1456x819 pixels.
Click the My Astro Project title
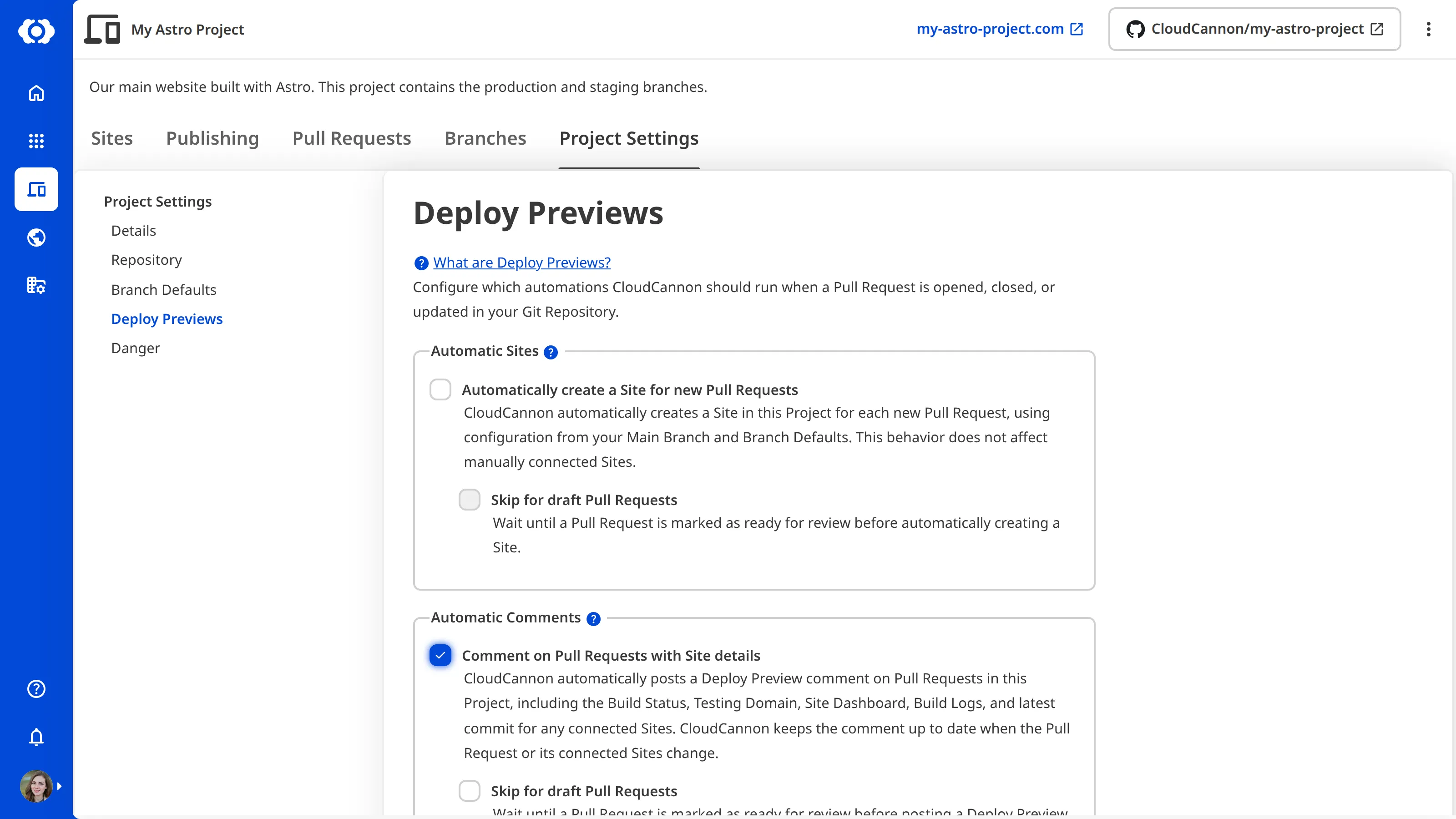187,30
